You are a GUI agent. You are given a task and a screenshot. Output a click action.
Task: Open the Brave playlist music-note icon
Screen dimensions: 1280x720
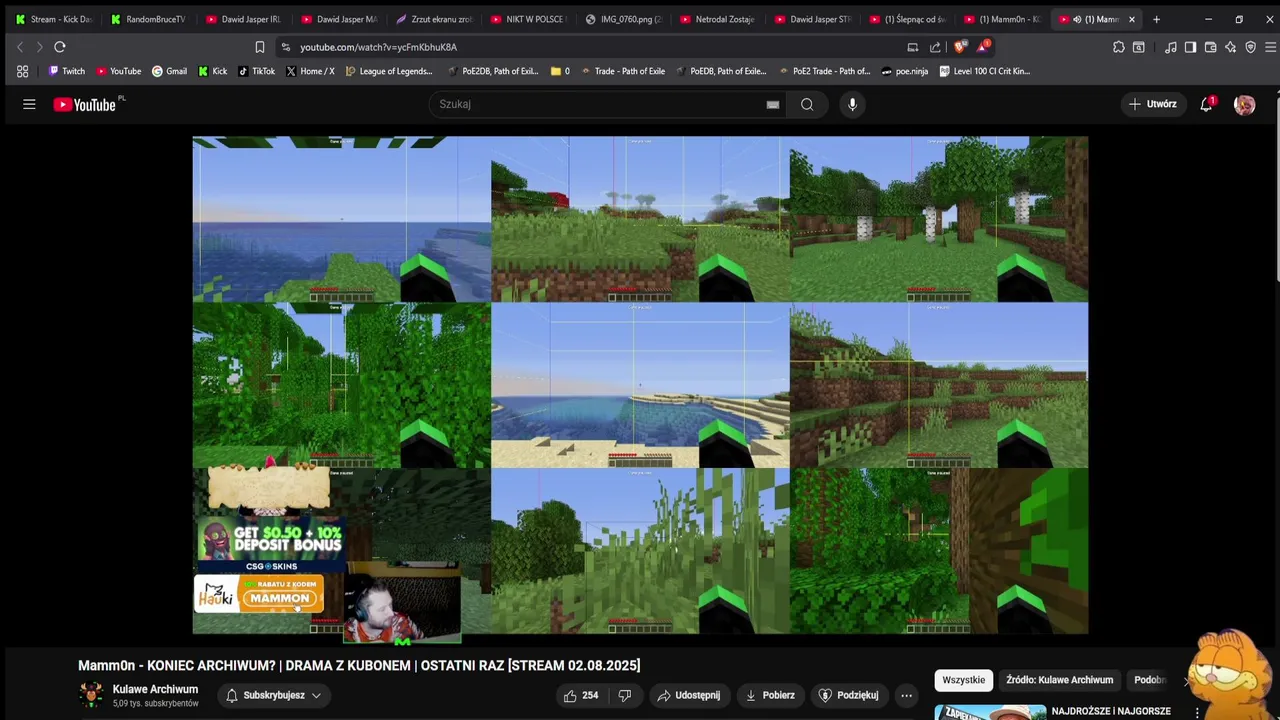coord(1170,47)
